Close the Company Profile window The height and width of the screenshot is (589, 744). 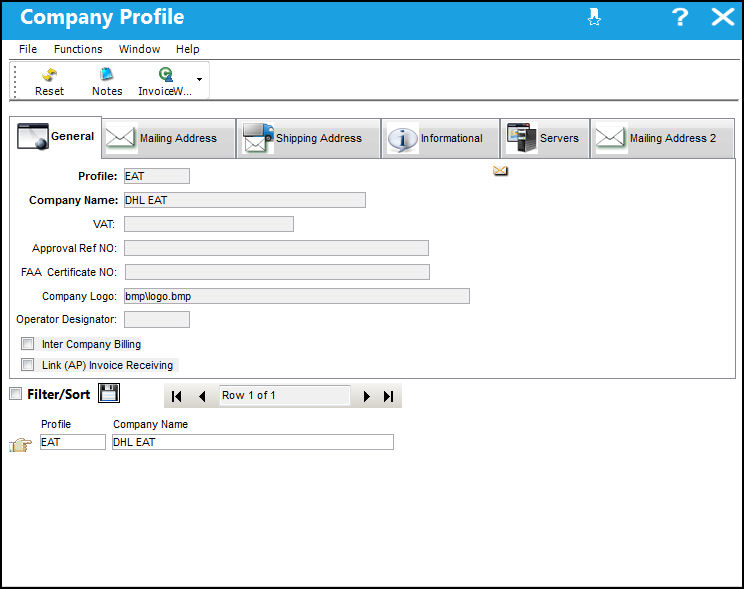pyautogui.click(x=723, y=17)
